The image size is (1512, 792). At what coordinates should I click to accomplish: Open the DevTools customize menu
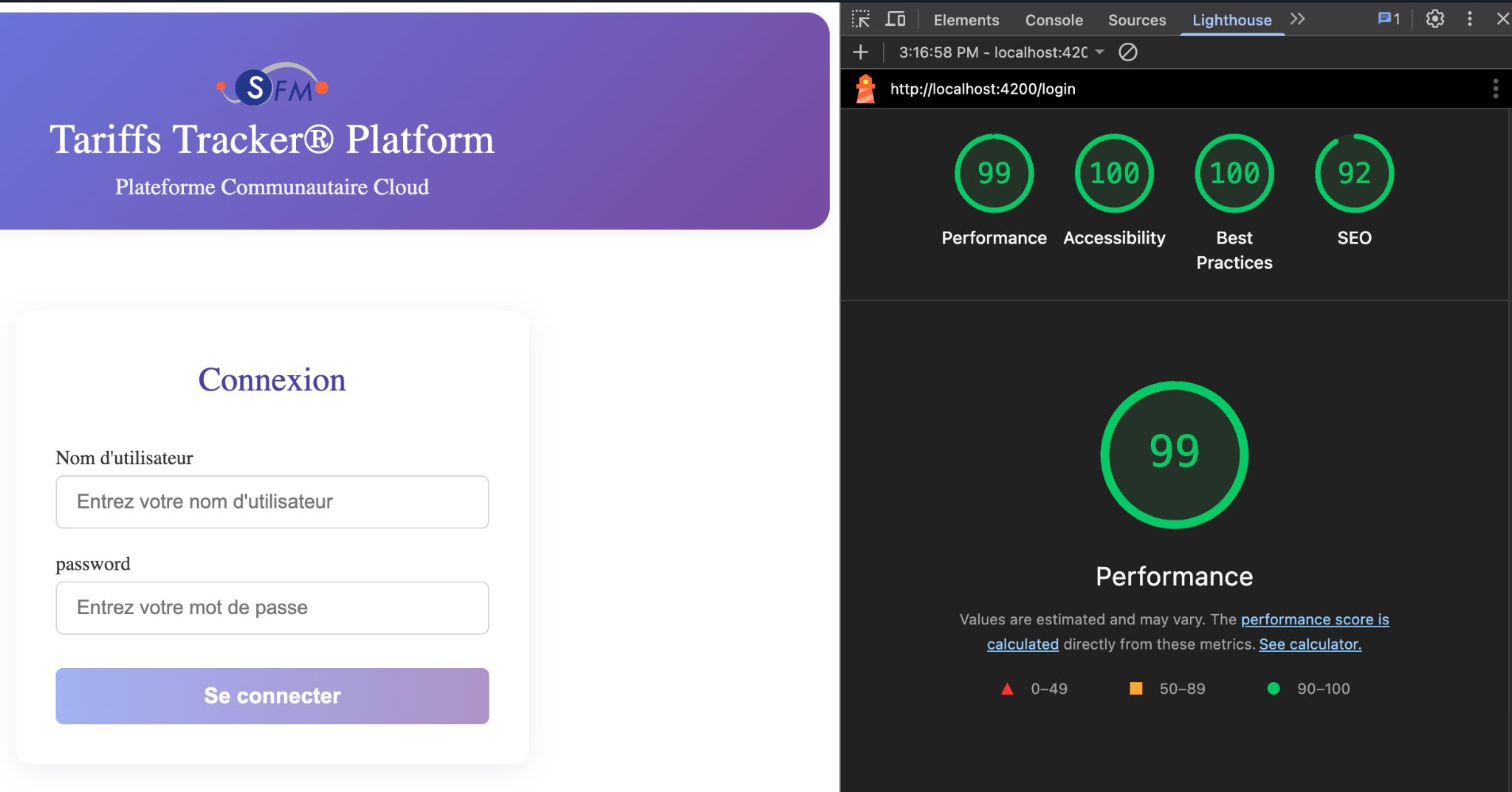tap(1470, 18)
